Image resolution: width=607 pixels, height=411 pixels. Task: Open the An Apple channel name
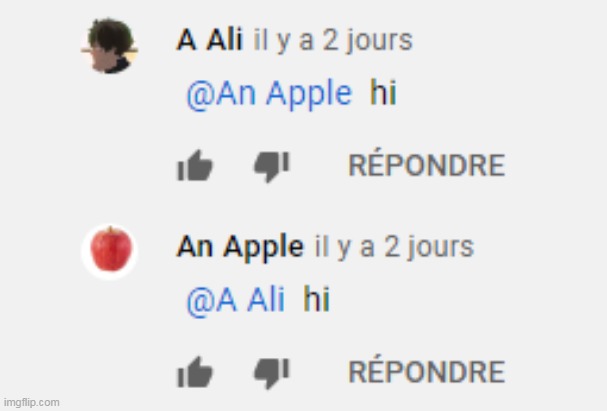click(x=240, y=247)
